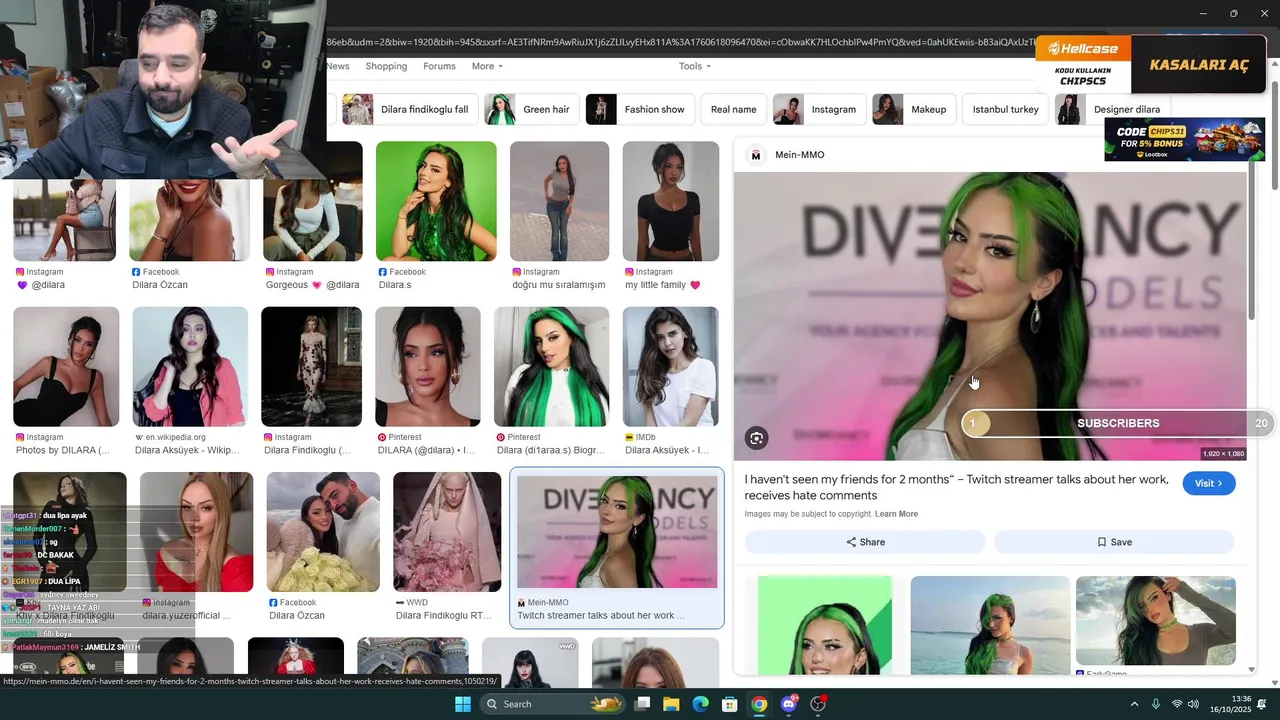Click the Save button with bookmark icon
The height and width of the screenshot is (720, 1280).
pos(1114,542)
